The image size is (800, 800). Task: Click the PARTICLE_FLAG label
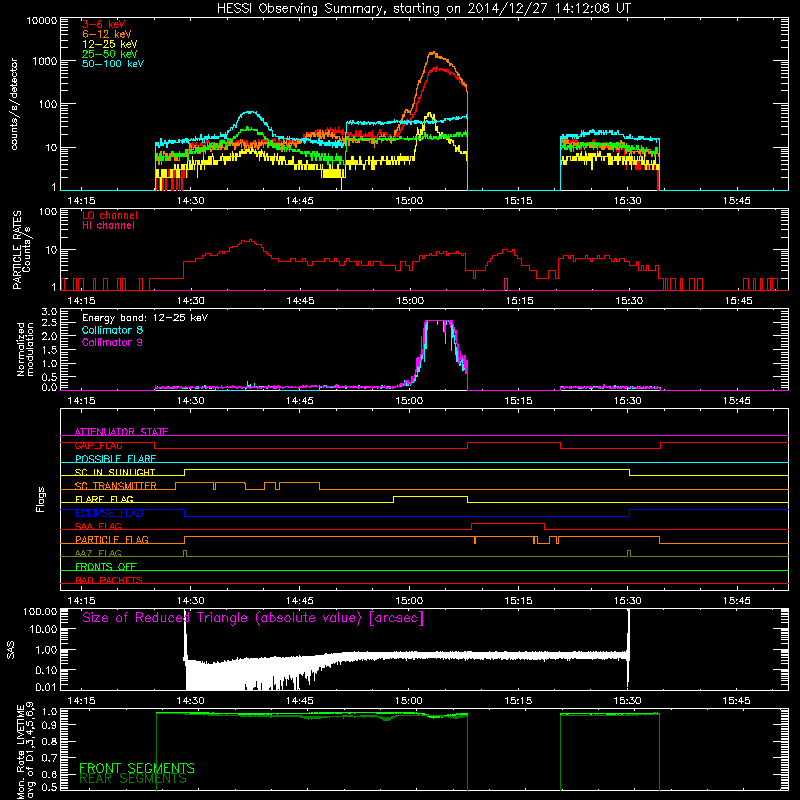[x=112, y=539]
